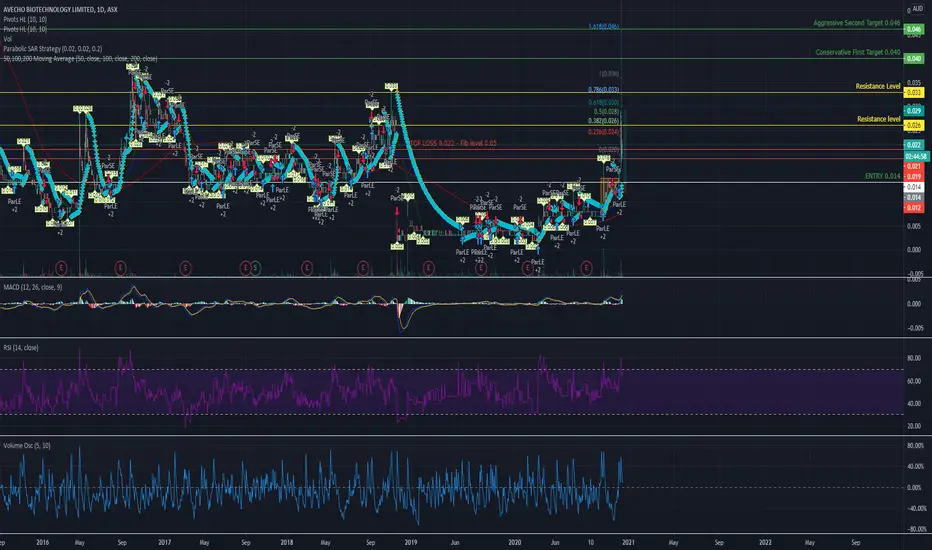
Task: Open the AUD currency selector
Action: [918, 9]
